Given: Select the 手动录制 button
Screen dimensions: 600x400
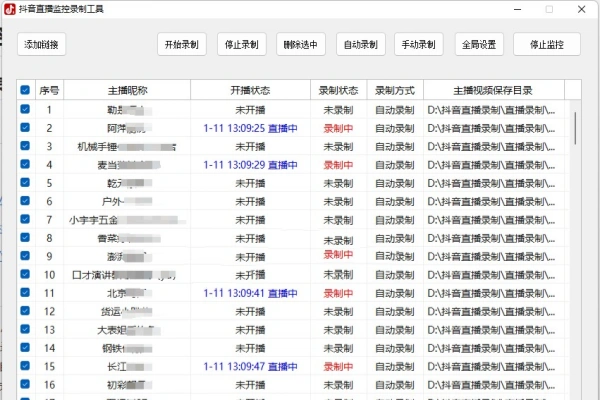Looking at the screenshot, I should tap(419, 45).
